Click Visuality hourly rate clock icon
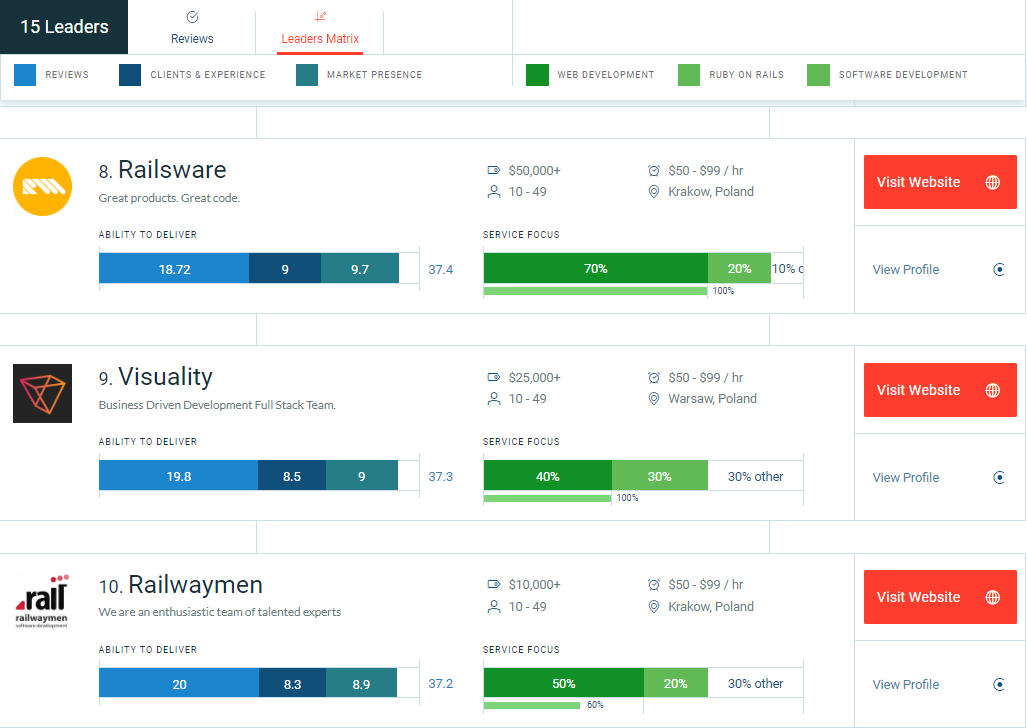Screen dimensions: 1027x728 coord(654,377)
